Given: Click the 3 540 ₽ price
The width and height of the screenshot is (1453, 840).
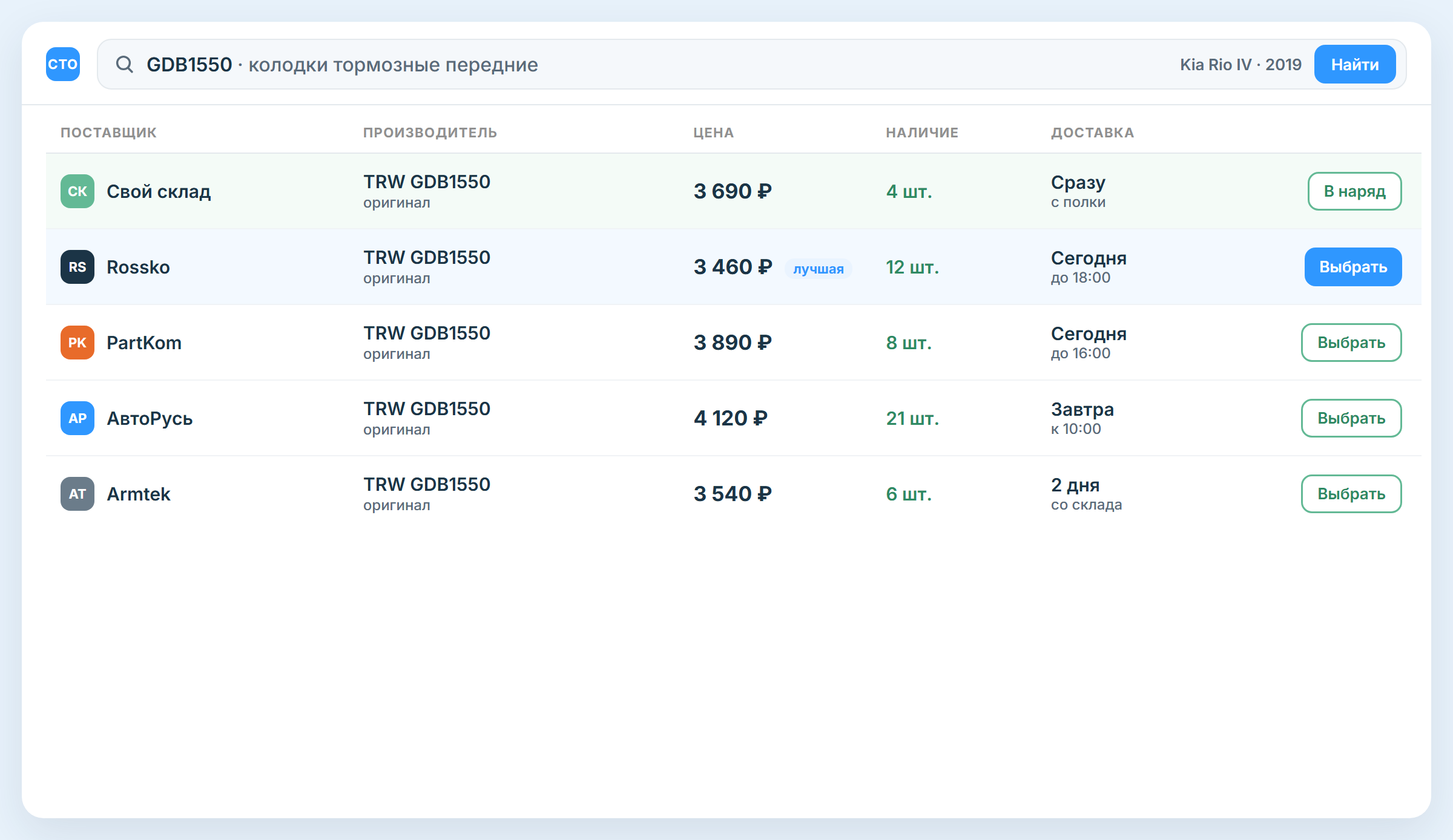Looking at the screenshot, I should click(x=733, y=494).
